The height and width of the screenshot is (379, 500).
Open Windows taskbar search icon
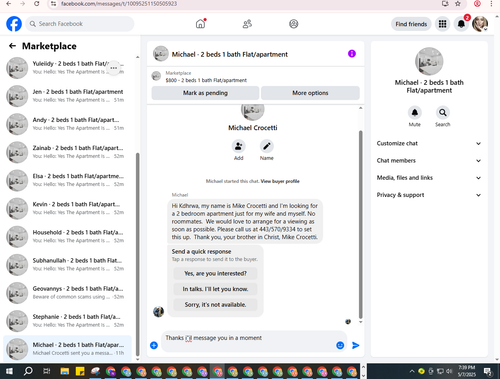pyautogui.click(x=28, y=371)
